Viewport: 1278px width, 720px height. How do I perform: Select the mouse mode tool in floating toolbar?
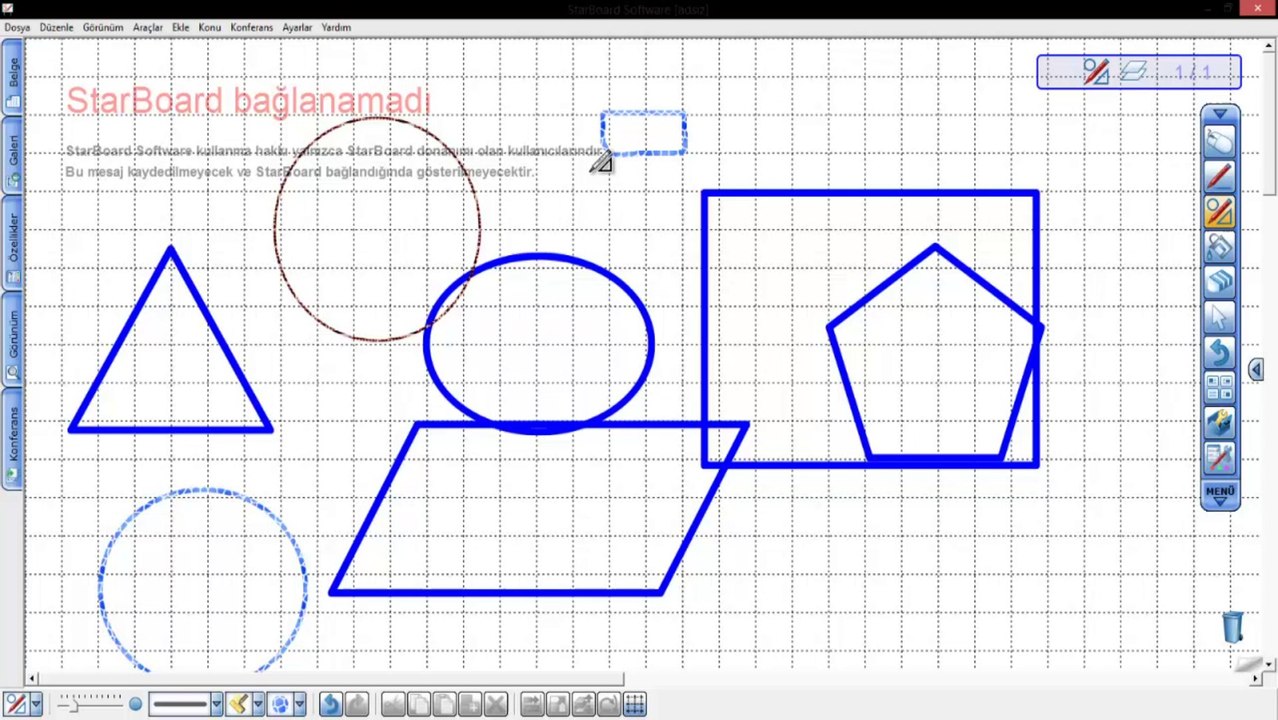pyautogui.click(x=1220, y=143)
